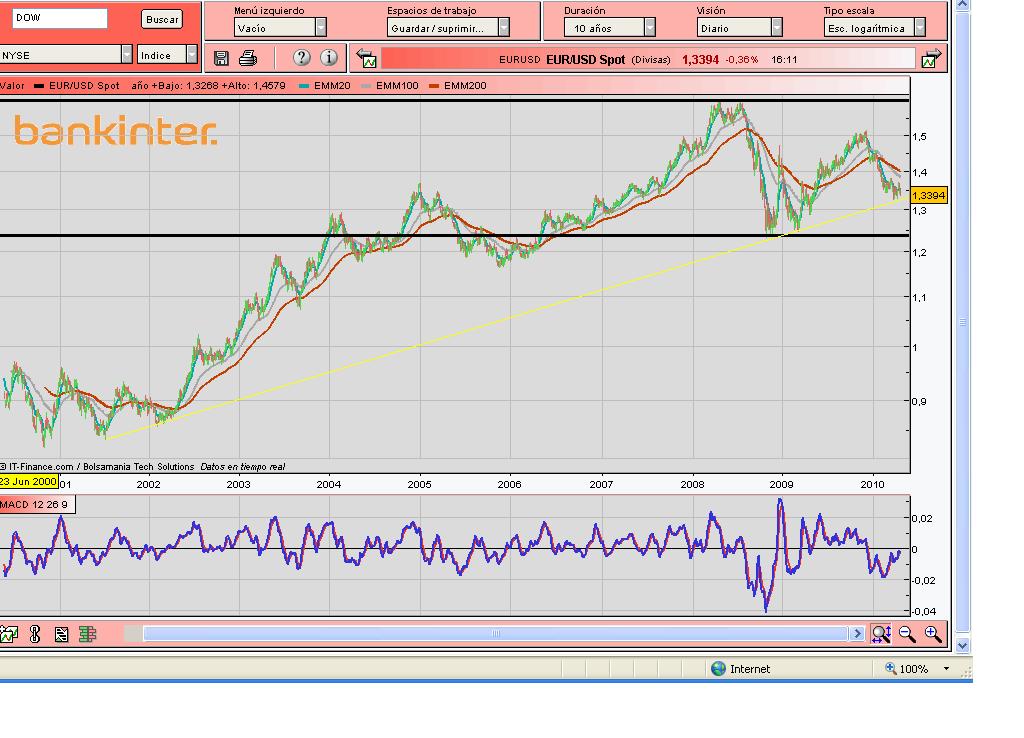Click the printer icon
1024x738 pixels.
248,58
